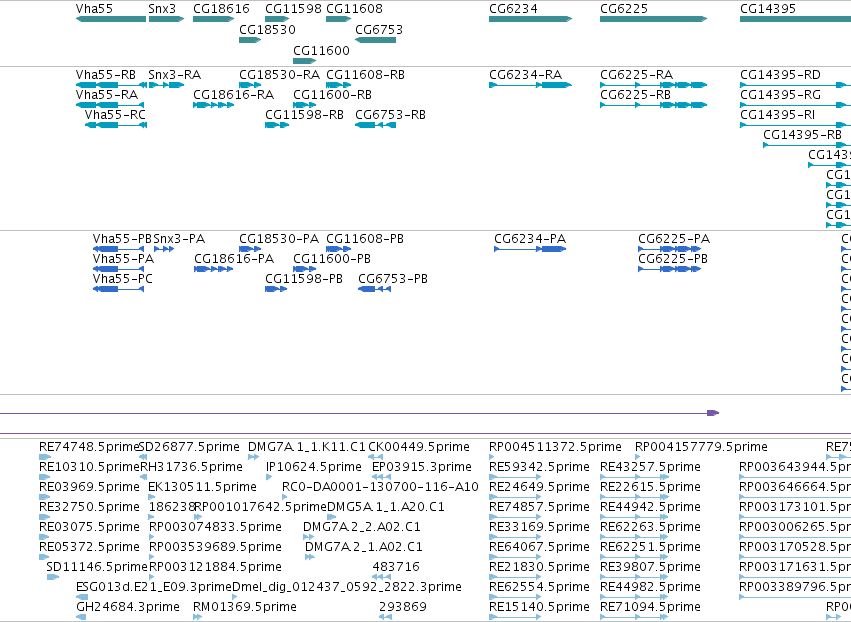Click EST SD11146.5prime

[97, 567]
